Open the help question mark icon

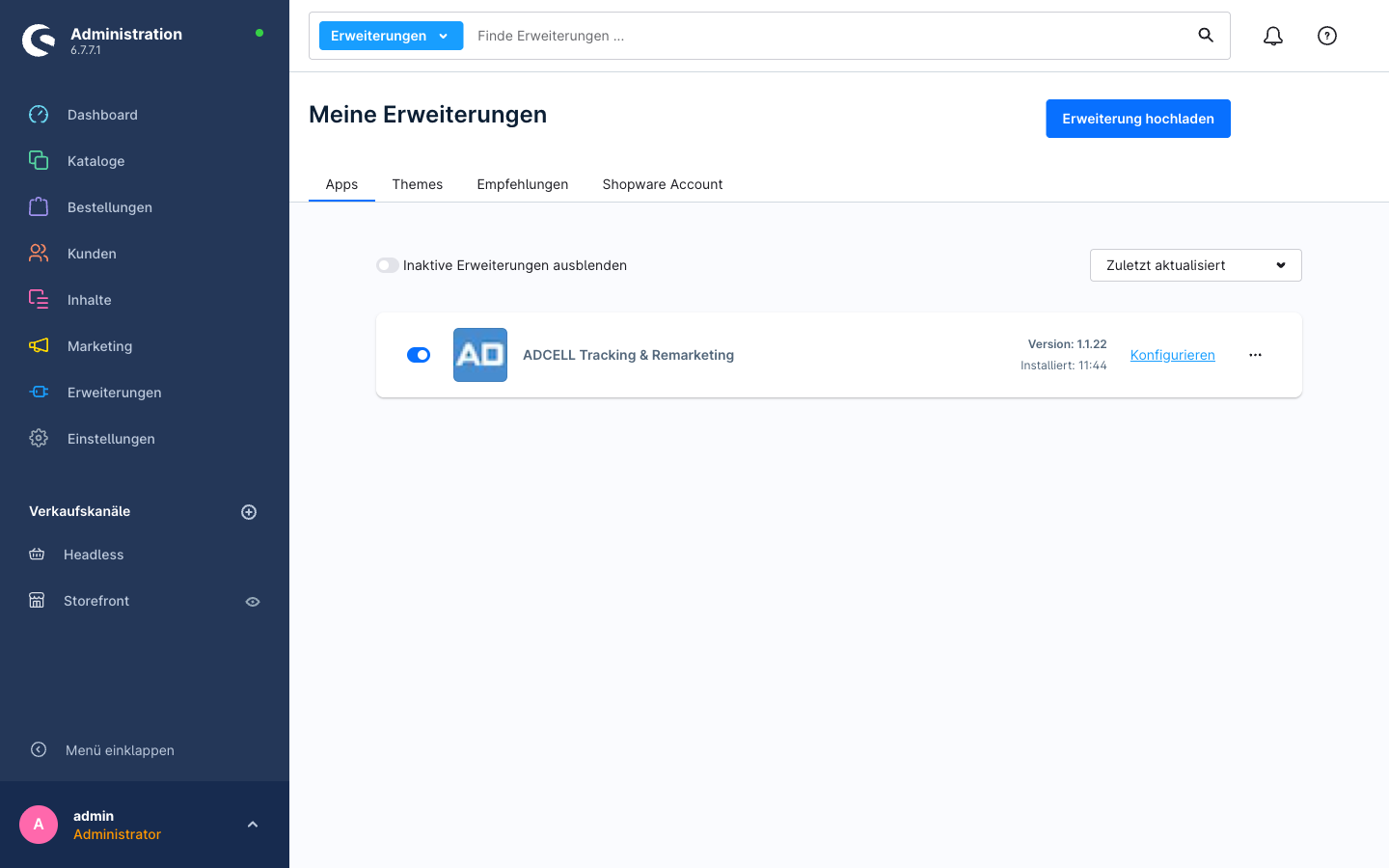click(1327, 36)
